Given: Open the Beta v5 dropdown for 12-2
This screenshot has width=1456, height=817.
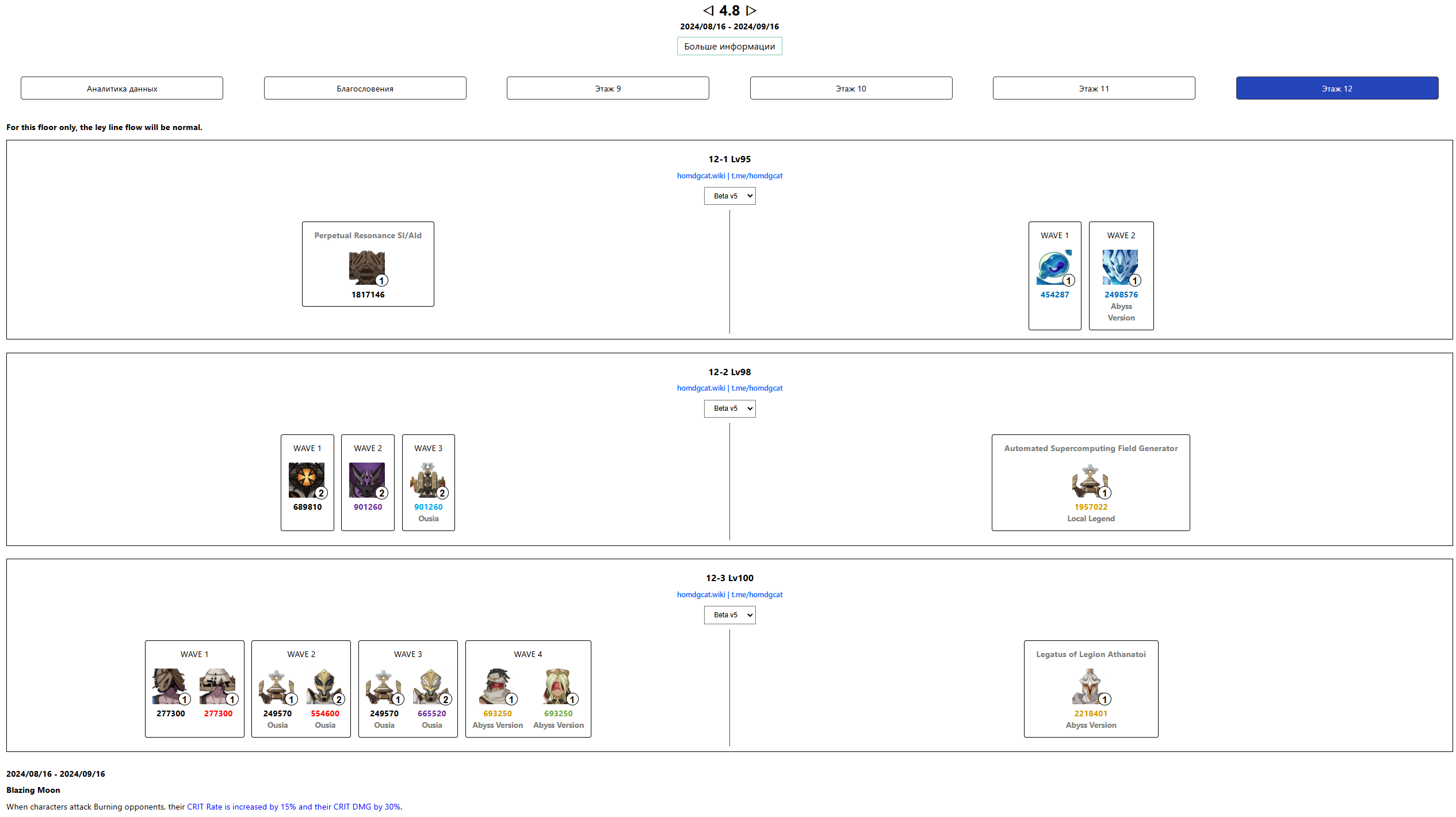Looking at the screenshot, I should [729, 408].
